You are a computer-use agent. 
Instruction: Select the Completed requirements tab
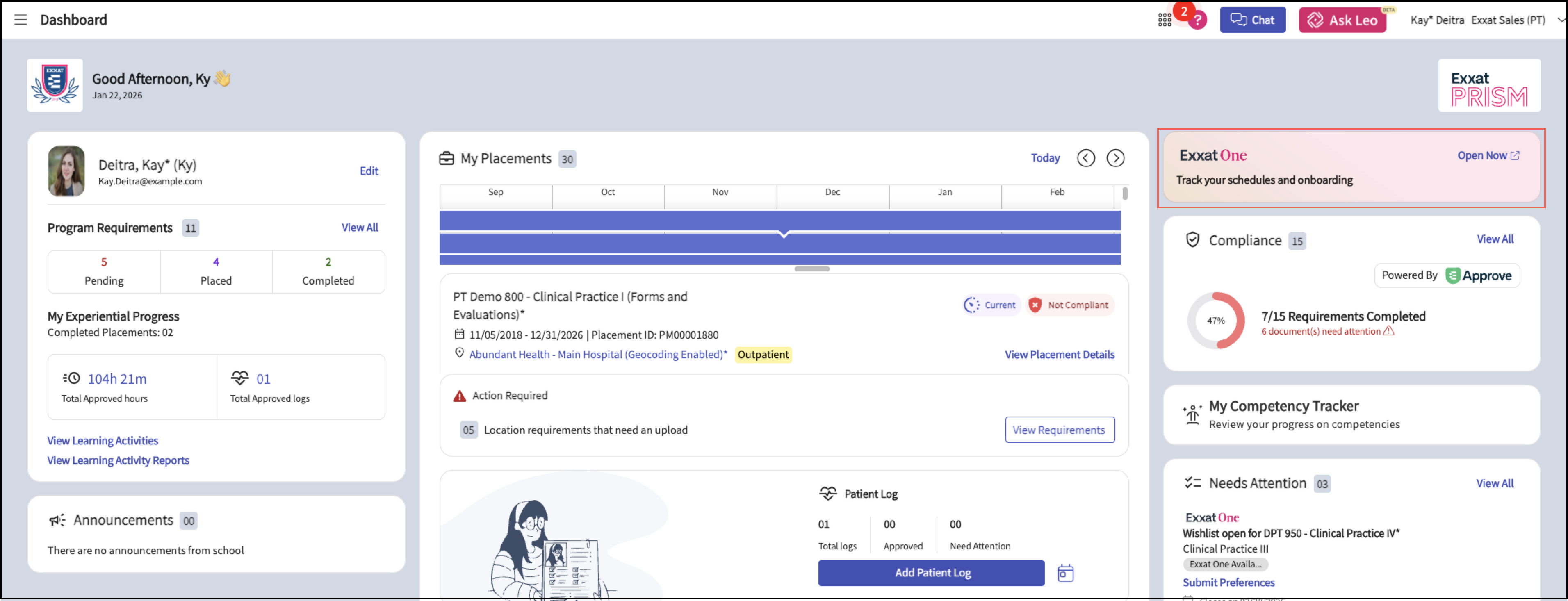tap(328, 271)
